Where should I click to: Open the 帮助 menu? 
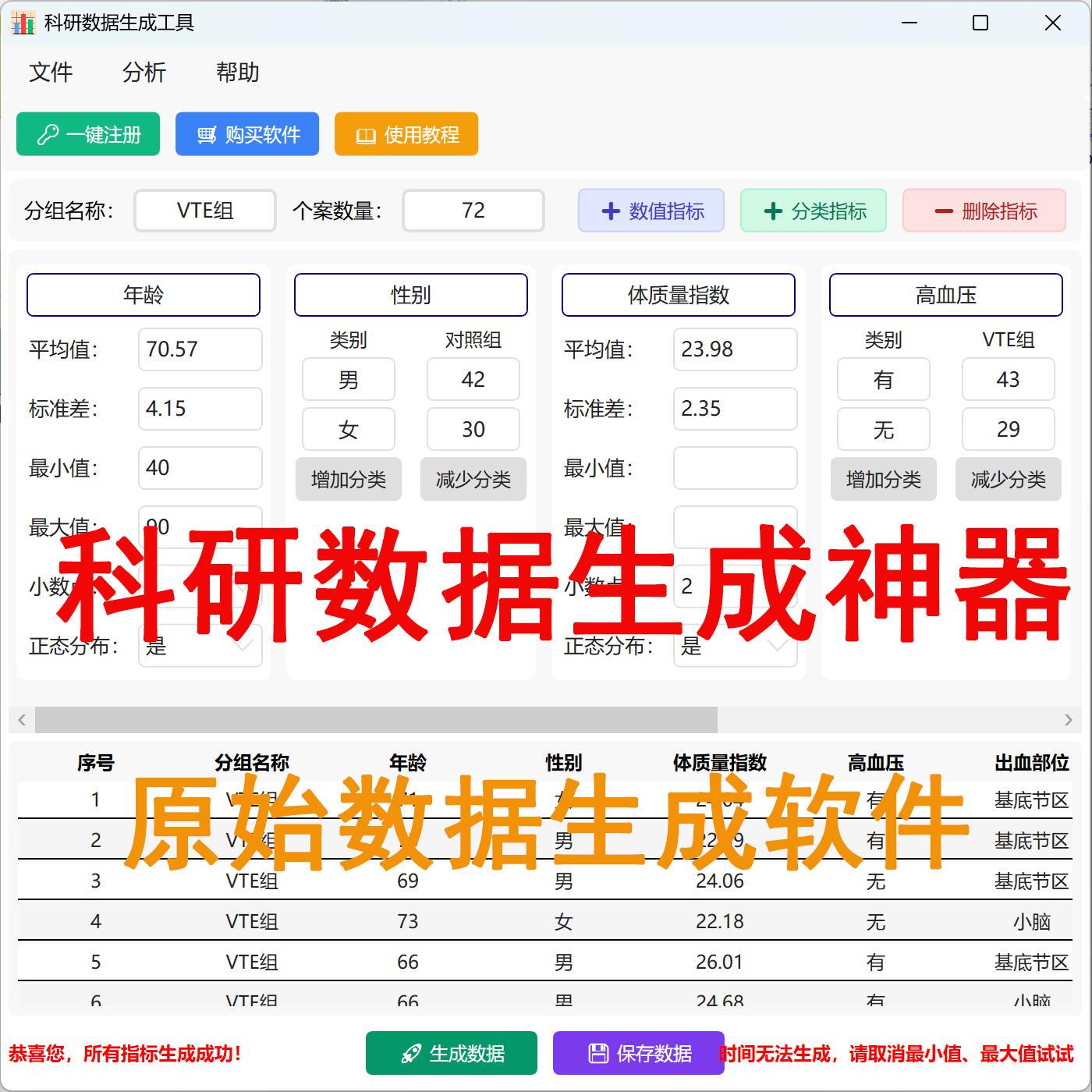(238, 73)
